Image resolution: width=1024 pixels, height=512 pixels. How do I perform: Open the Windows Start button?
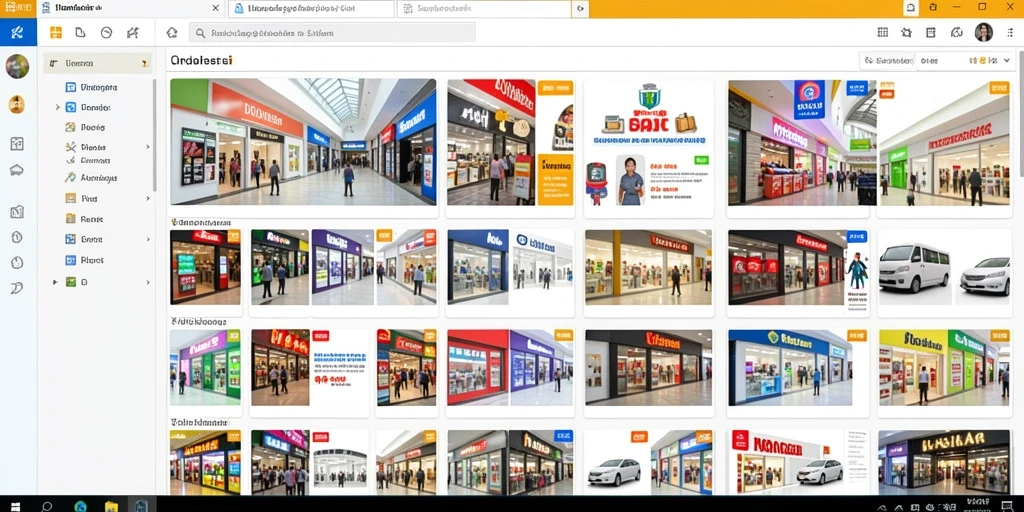pos(15,505)
